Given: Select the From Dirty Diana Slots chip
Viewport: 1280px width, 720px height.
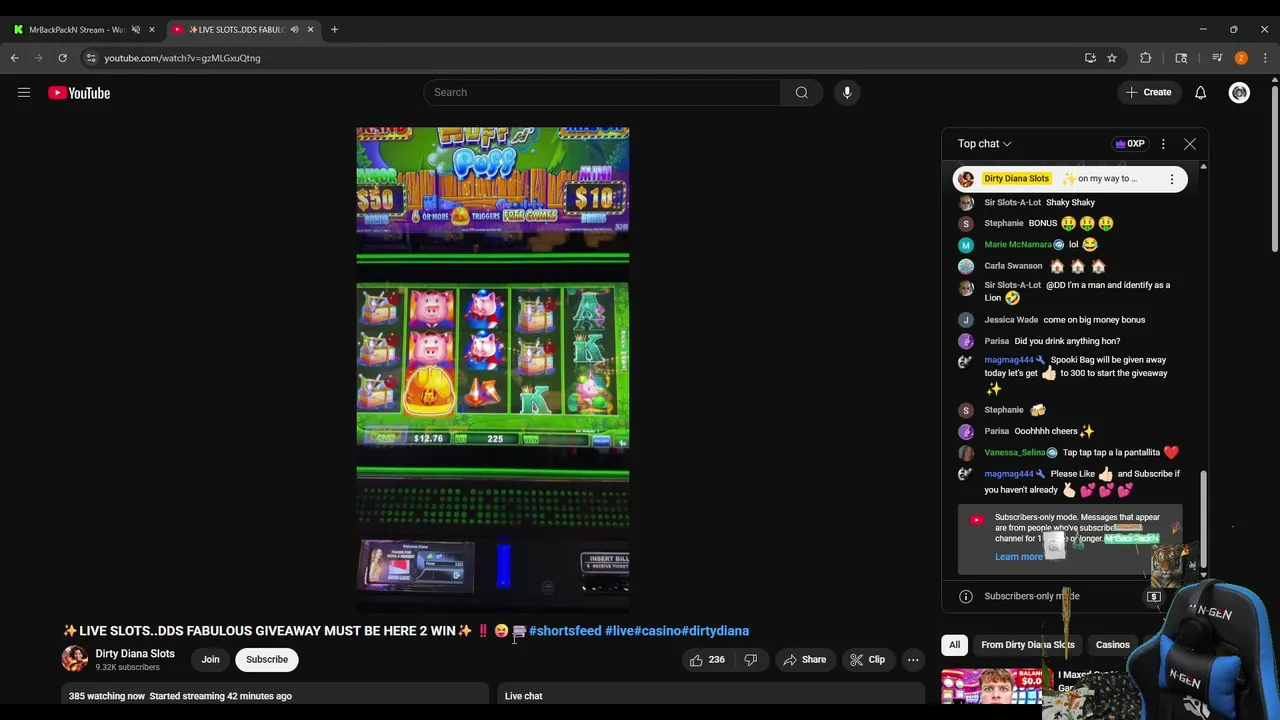Looking at the screenshot, I should tap(1028, 645).
